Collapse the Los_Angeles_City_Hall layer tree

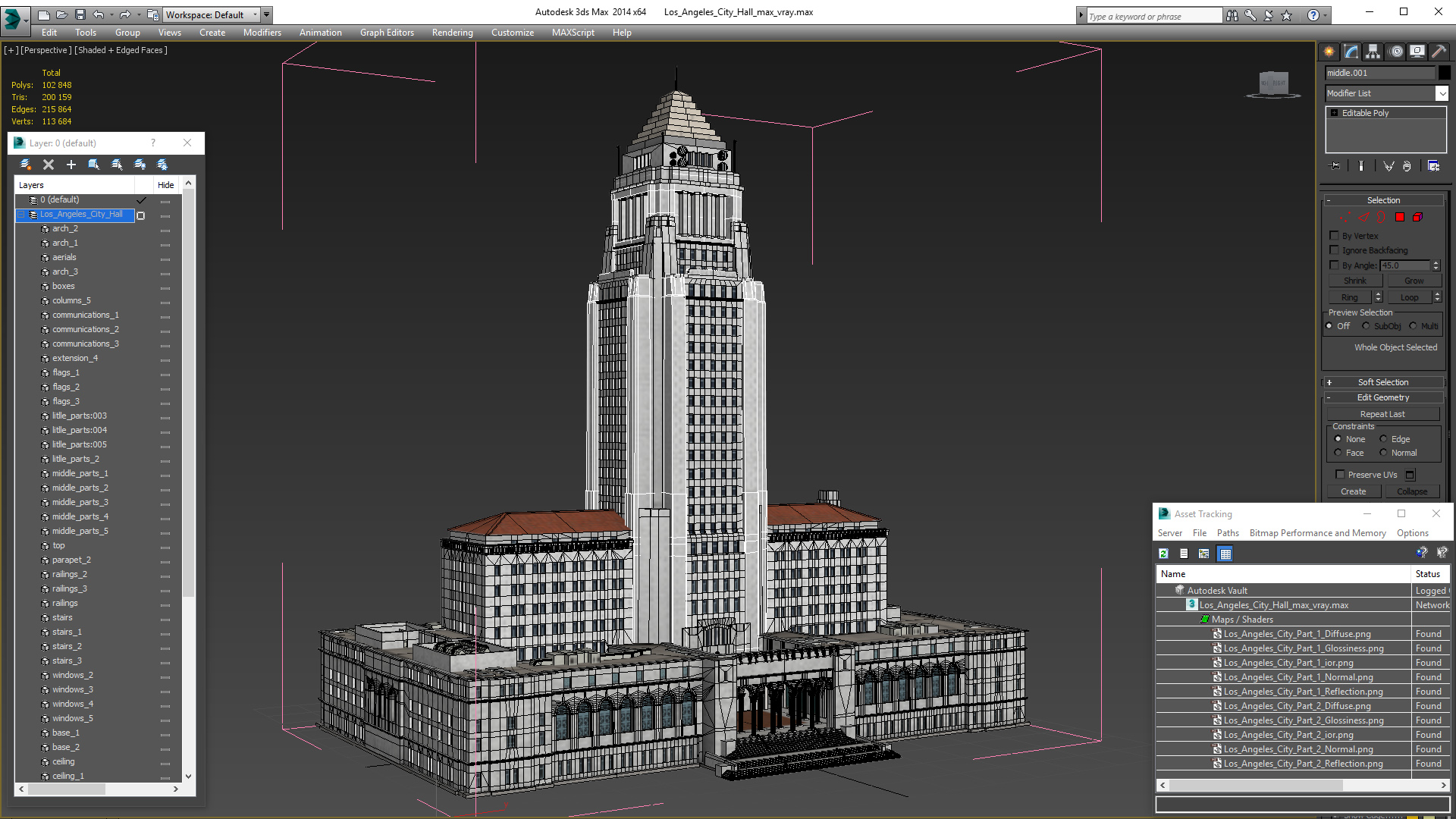point(21,215)
